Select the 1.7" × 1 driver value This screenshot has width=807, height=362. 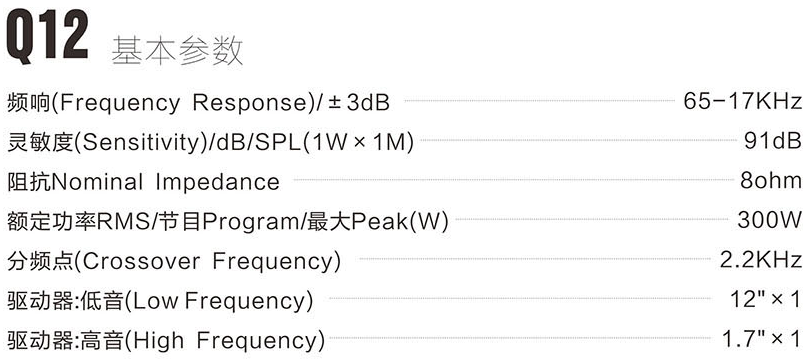click(x=762, y=339)
